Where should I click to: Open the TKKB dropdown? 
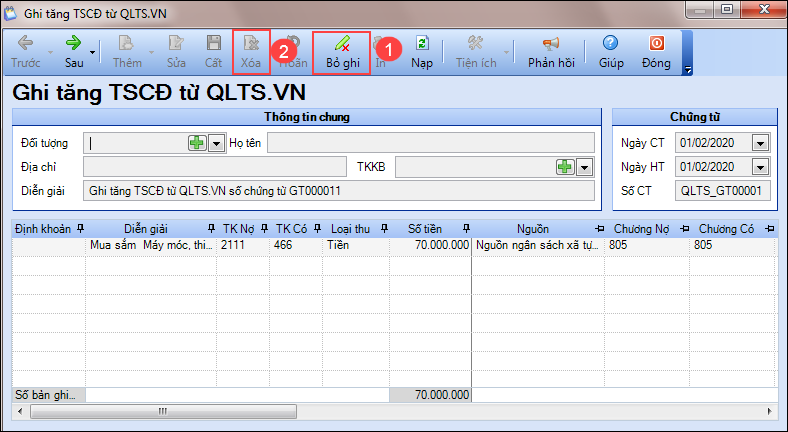click(584, 167)
